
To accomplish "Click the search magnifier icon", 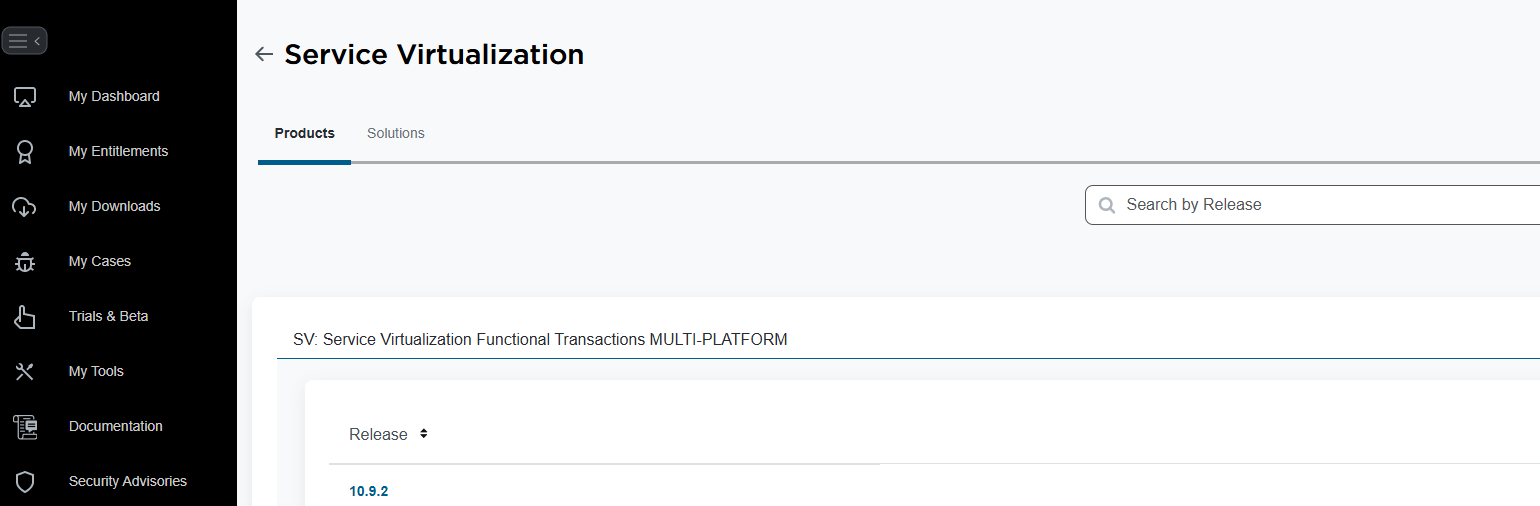I will (x=1107, y=205).
